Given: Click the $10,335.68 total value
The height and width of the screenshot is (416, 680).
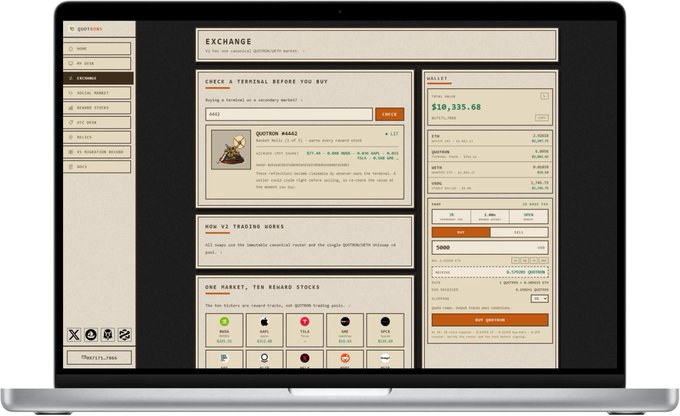Looking at the screenshot, I should (x=456, y=107).
